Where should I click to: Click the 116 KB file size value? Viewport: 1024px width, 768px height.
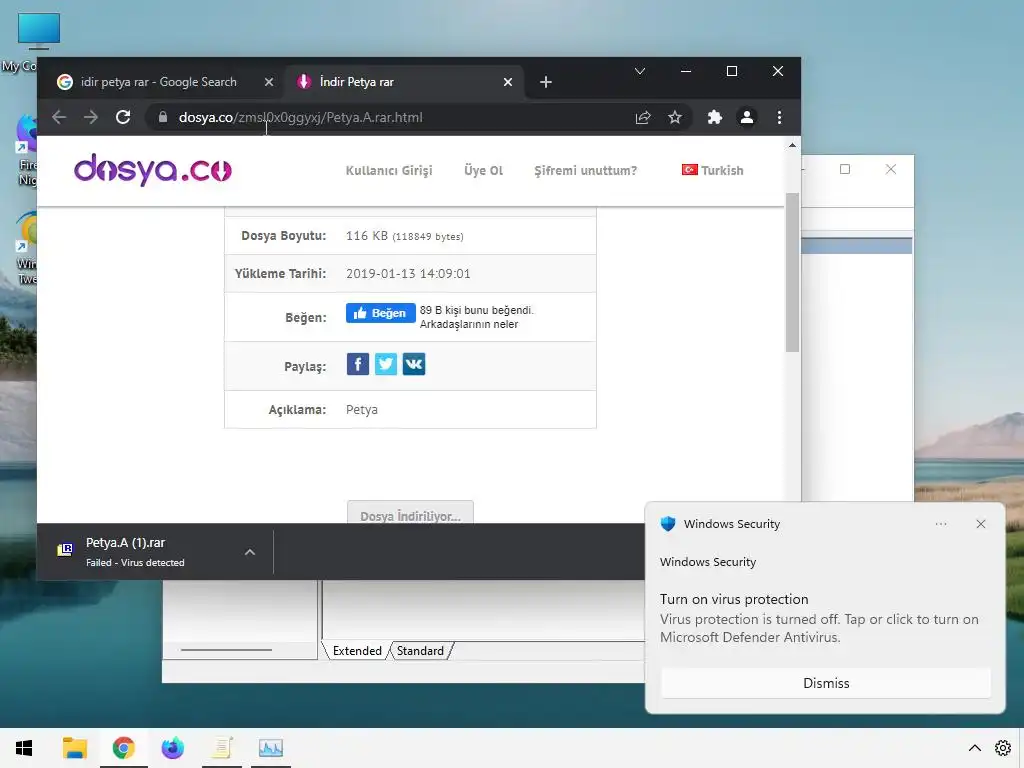366,236
